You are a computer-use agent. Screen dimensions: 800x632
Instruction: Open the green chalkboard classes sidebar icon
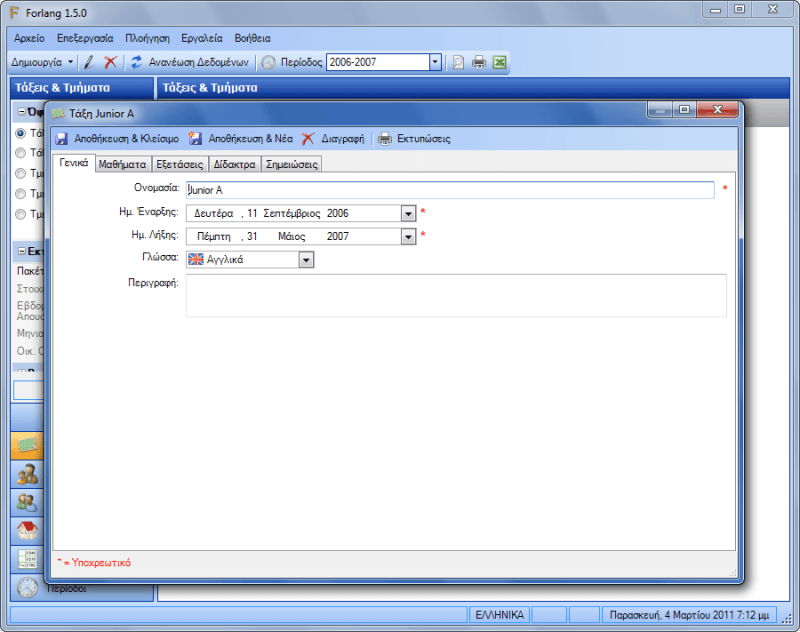pyautogui.click(x=27, y=444)
